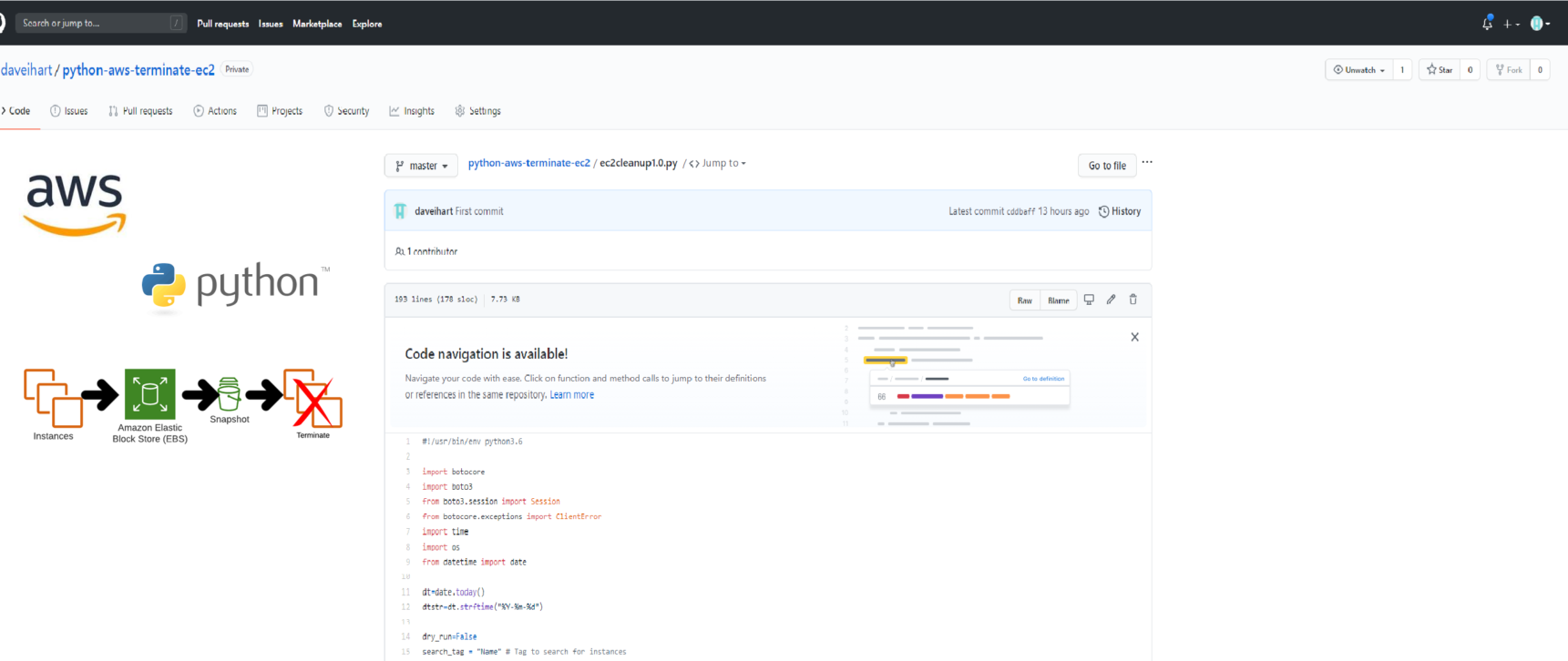This screenshot has height=661, width=1568.
Task: Dismiss the Code navigation banner
Action: pos(1134,337)
